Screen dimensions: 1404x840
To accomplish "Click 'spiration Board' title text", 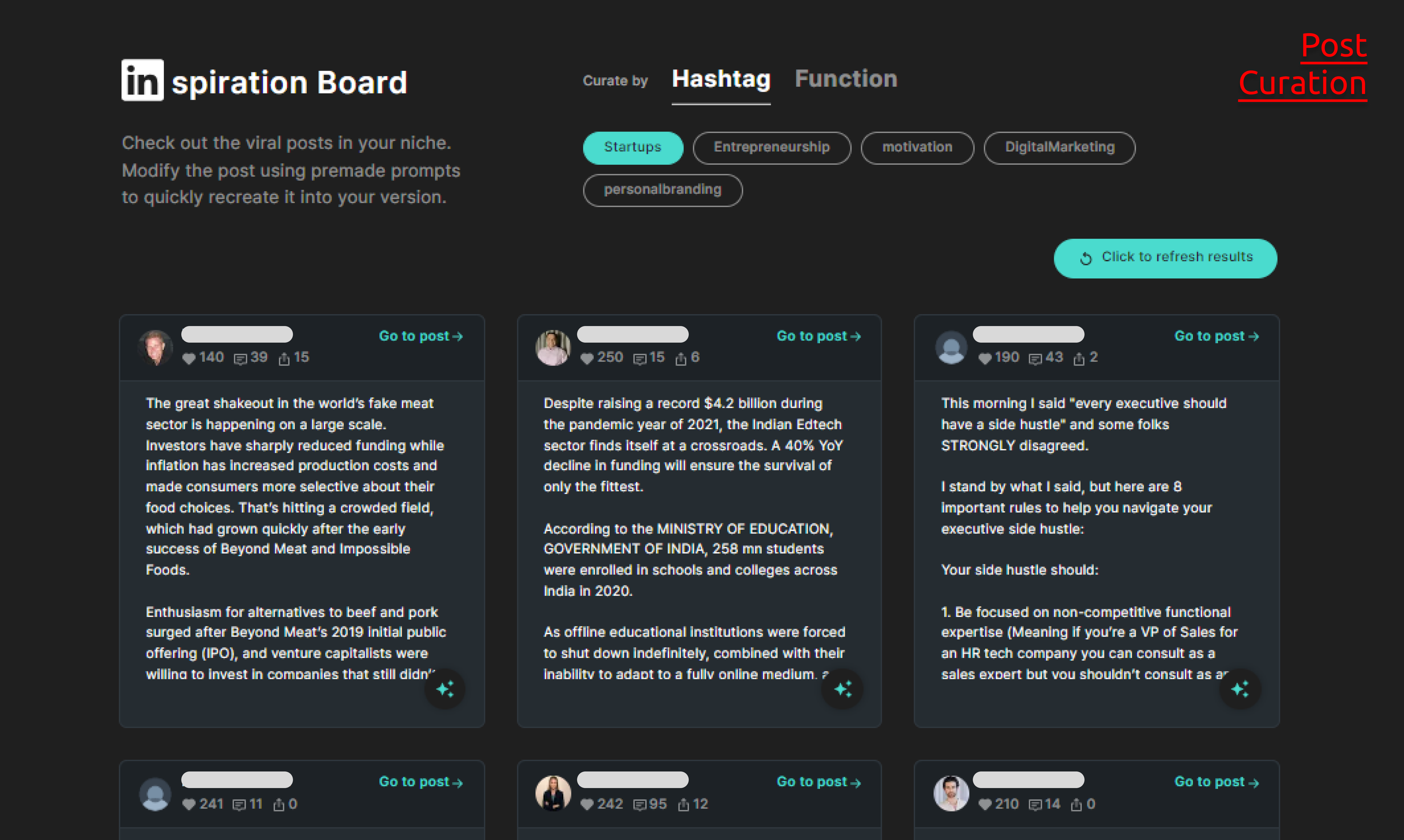I will coord(289,83).
